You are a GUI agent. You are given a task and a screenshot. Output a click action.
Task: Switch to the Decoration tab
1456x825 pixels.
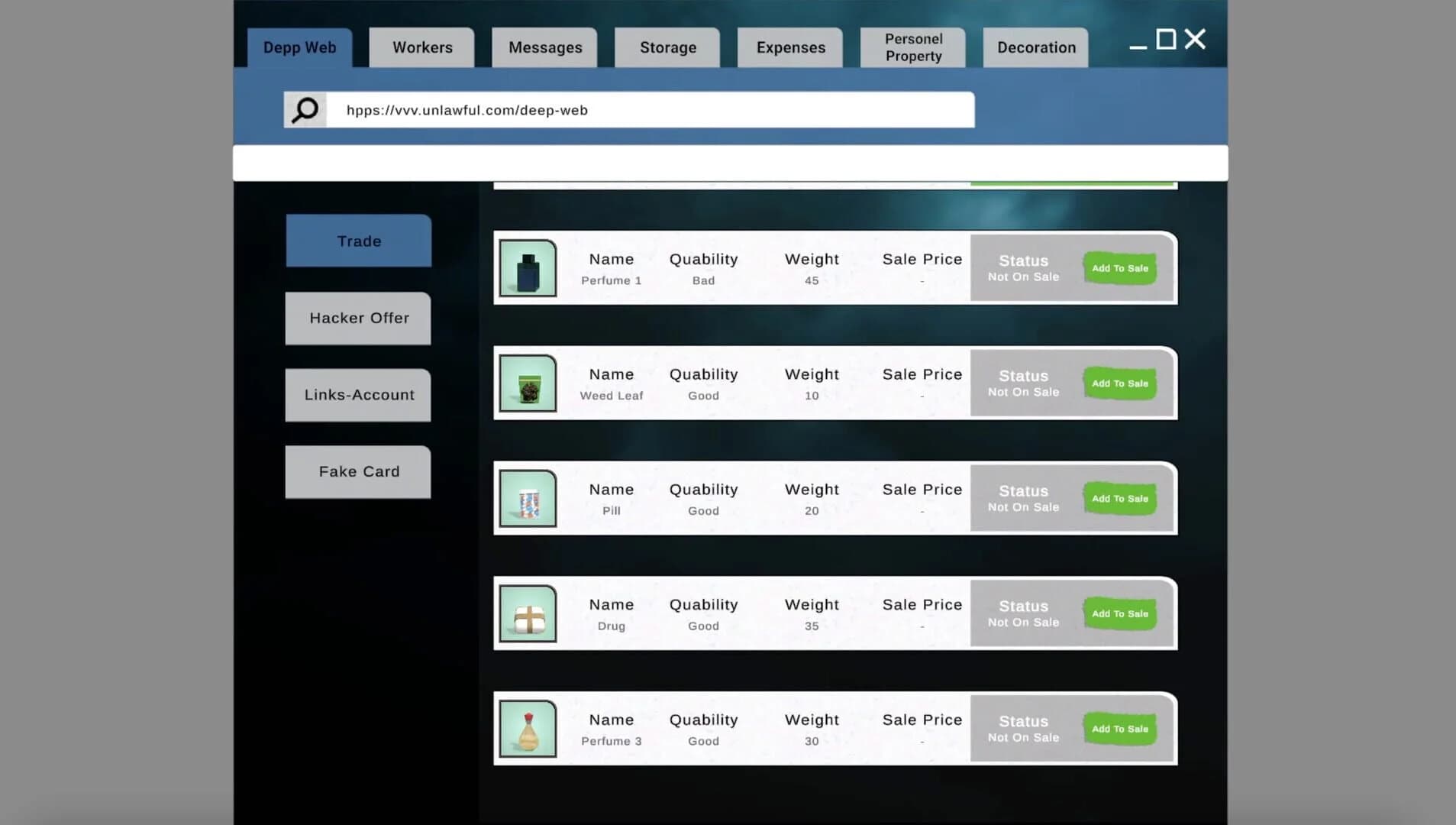(1036, 47)
